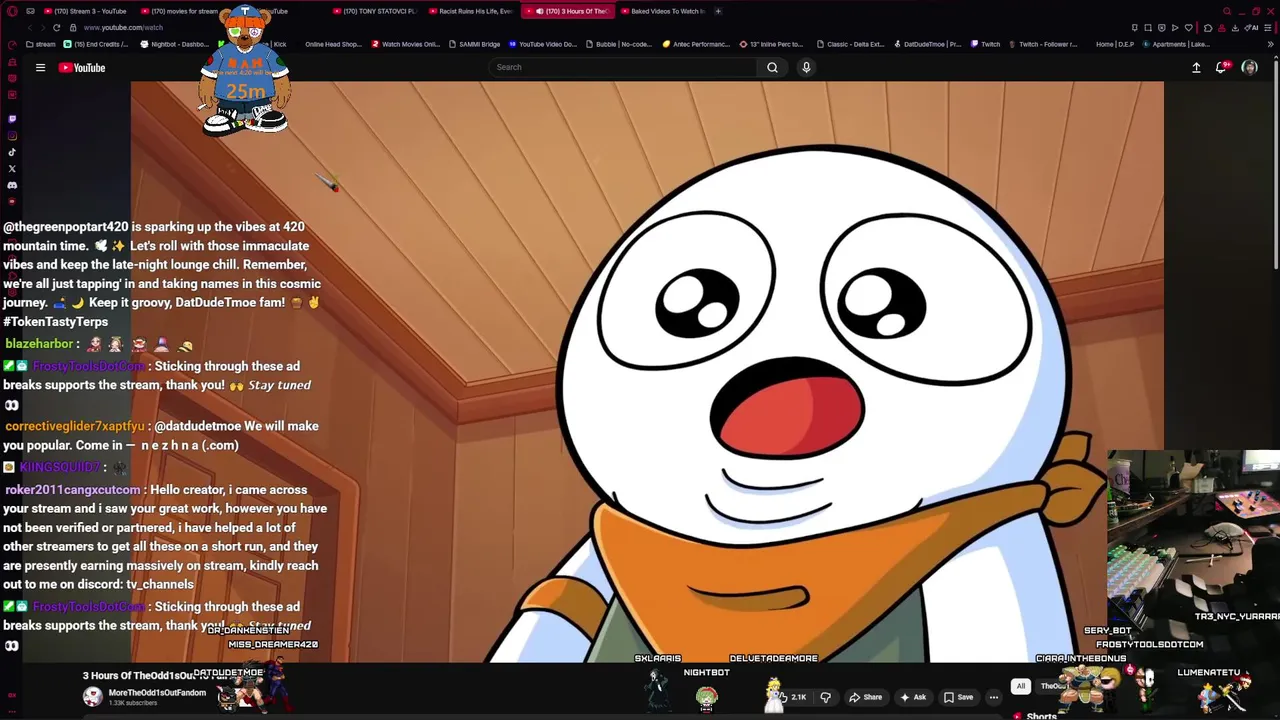
Task: Switch to 'Baked Videos To Watch' tab
Action: pos(662,11)
